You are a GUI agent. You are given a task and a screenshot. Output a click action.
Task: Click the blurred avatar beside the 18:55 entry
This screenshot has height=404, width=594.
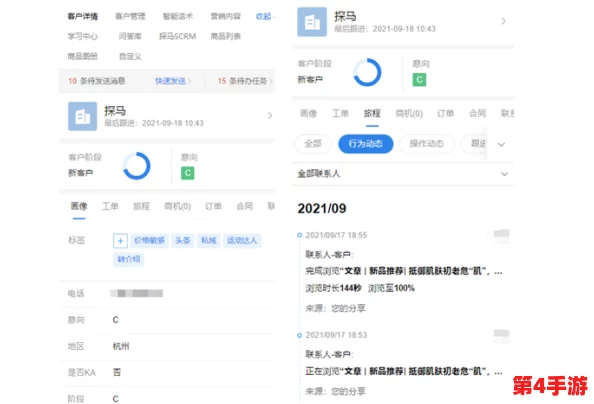[502, 235]
